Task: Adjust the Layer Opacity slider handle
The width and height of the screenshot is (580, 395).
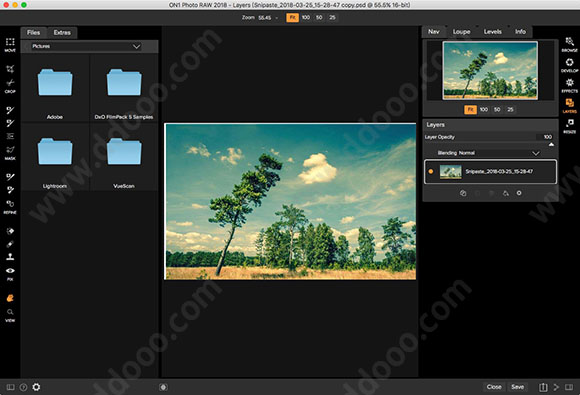Action: (551, 145)
